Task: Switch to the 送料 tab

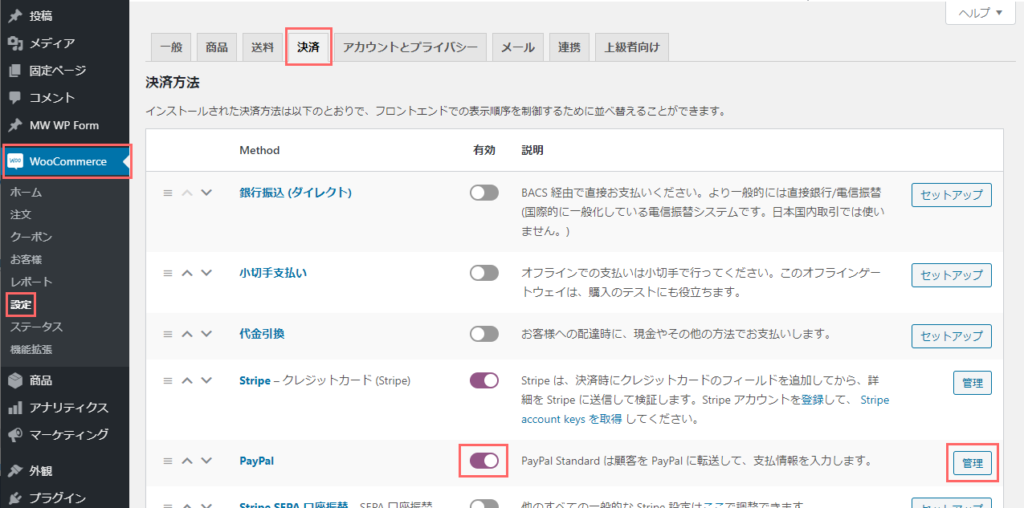Action: click(x=262, y=47)
